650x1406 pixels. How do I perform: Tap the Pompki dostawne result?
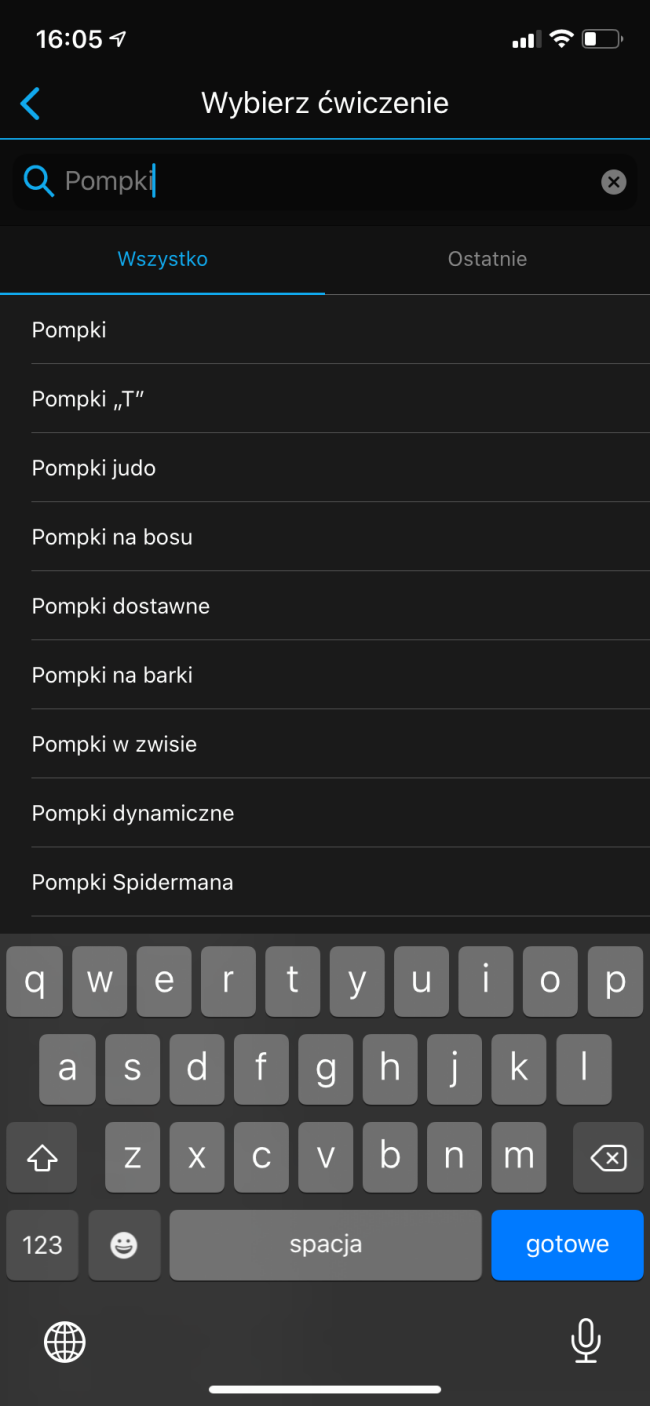coord(325,606)
